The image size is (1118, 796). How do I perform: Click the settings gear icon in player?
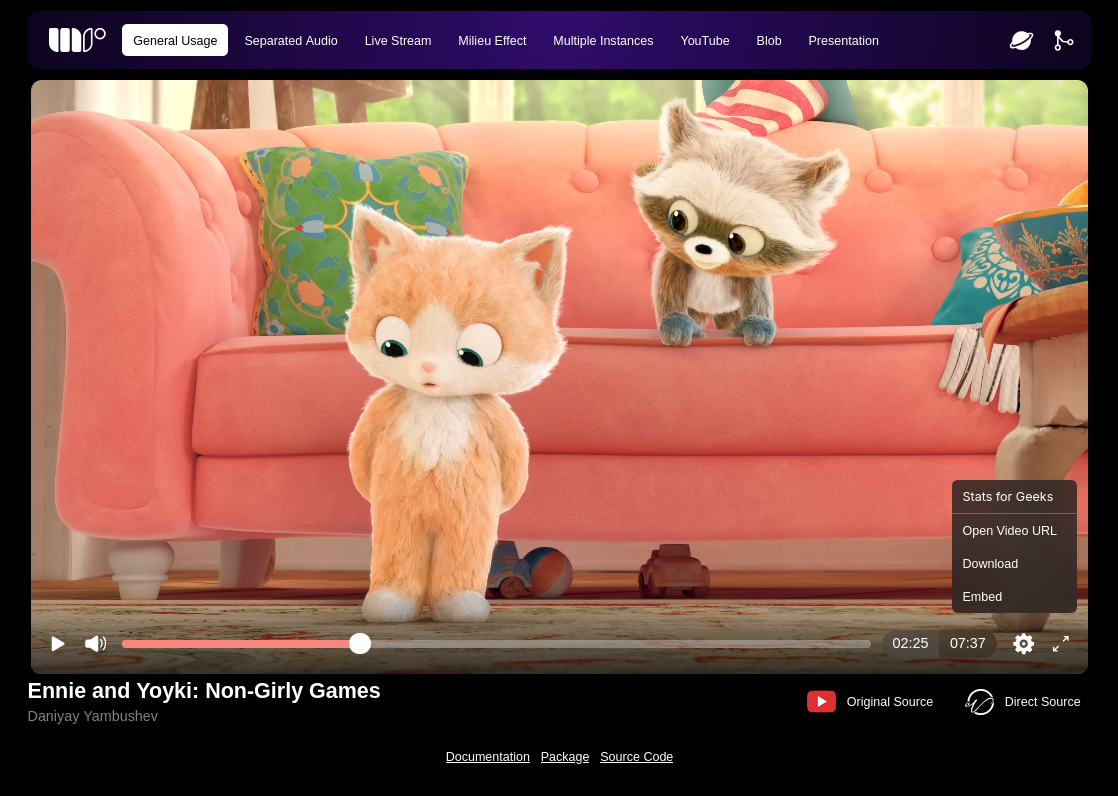pyautogui.click(x=1023, y=644)
